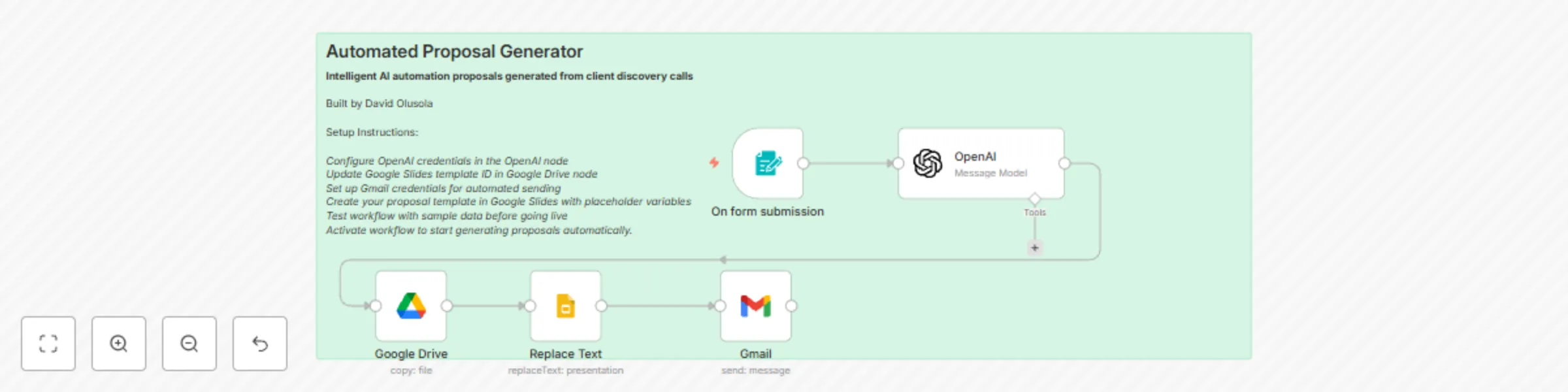Click the Google Drive output connector

(447, 306)
